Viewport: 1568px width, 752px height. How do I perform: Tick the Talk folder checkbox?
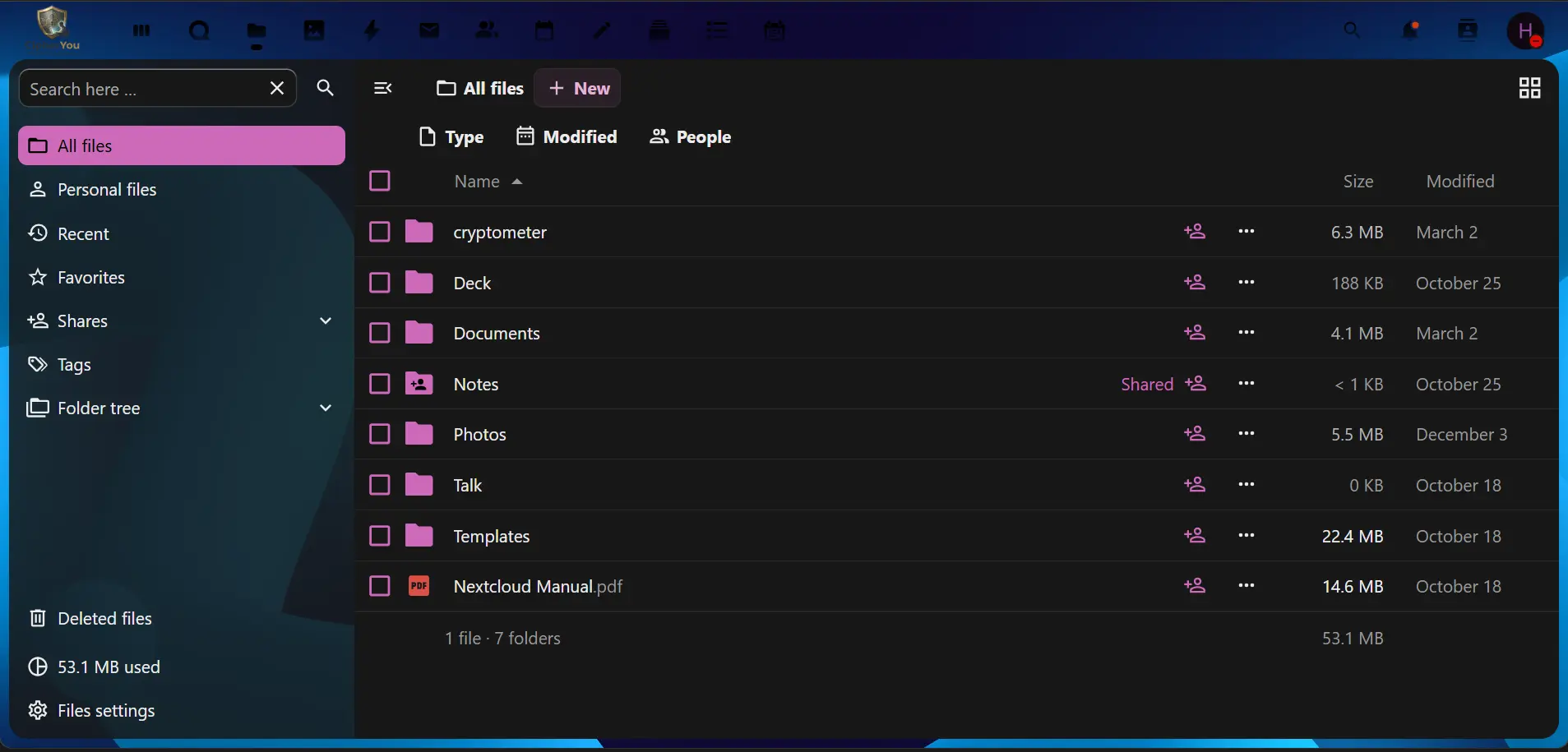pos(380,485)
